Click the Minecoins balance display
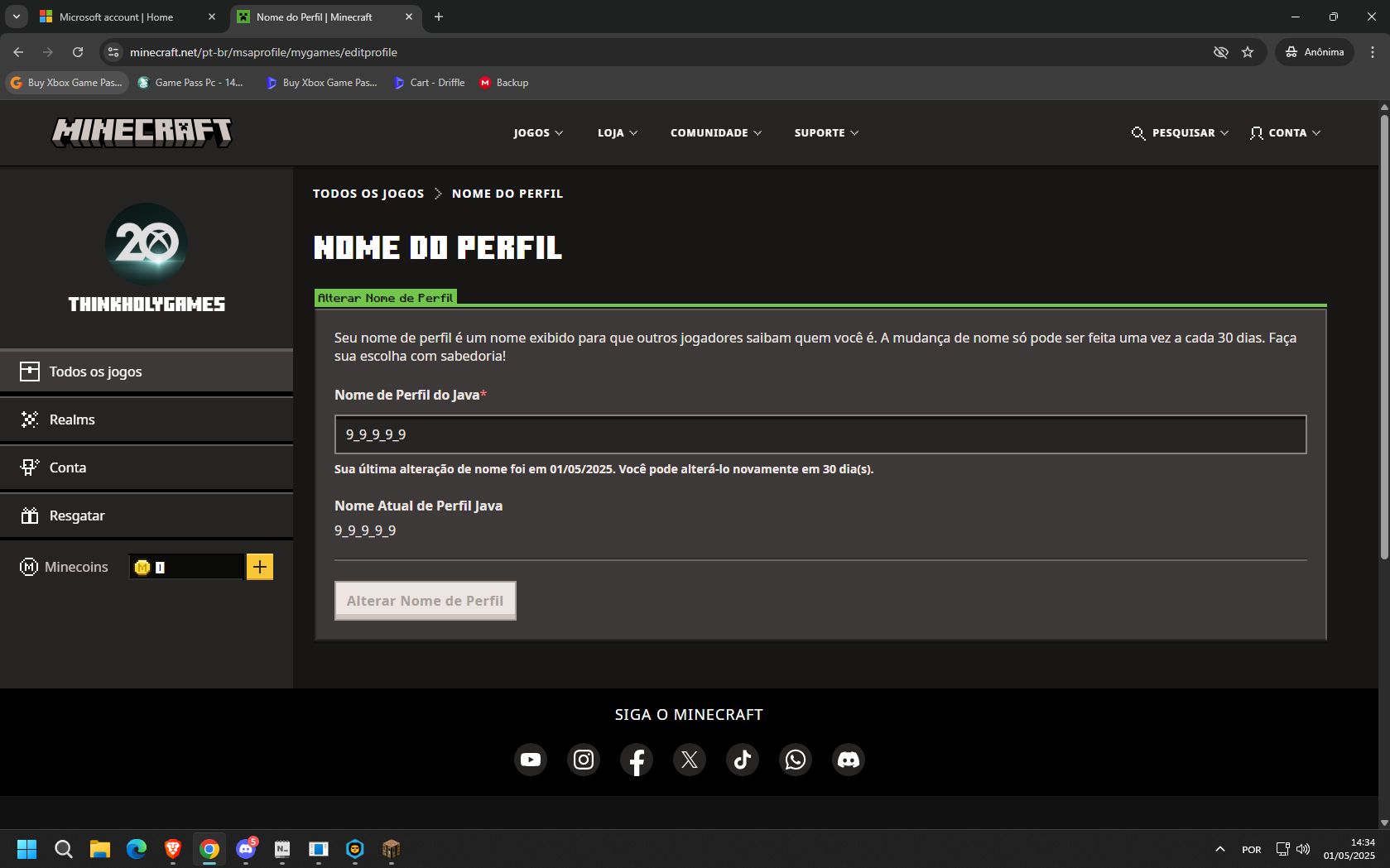The height and width of the screenshot is (868, 1390). tap(186, 567)
